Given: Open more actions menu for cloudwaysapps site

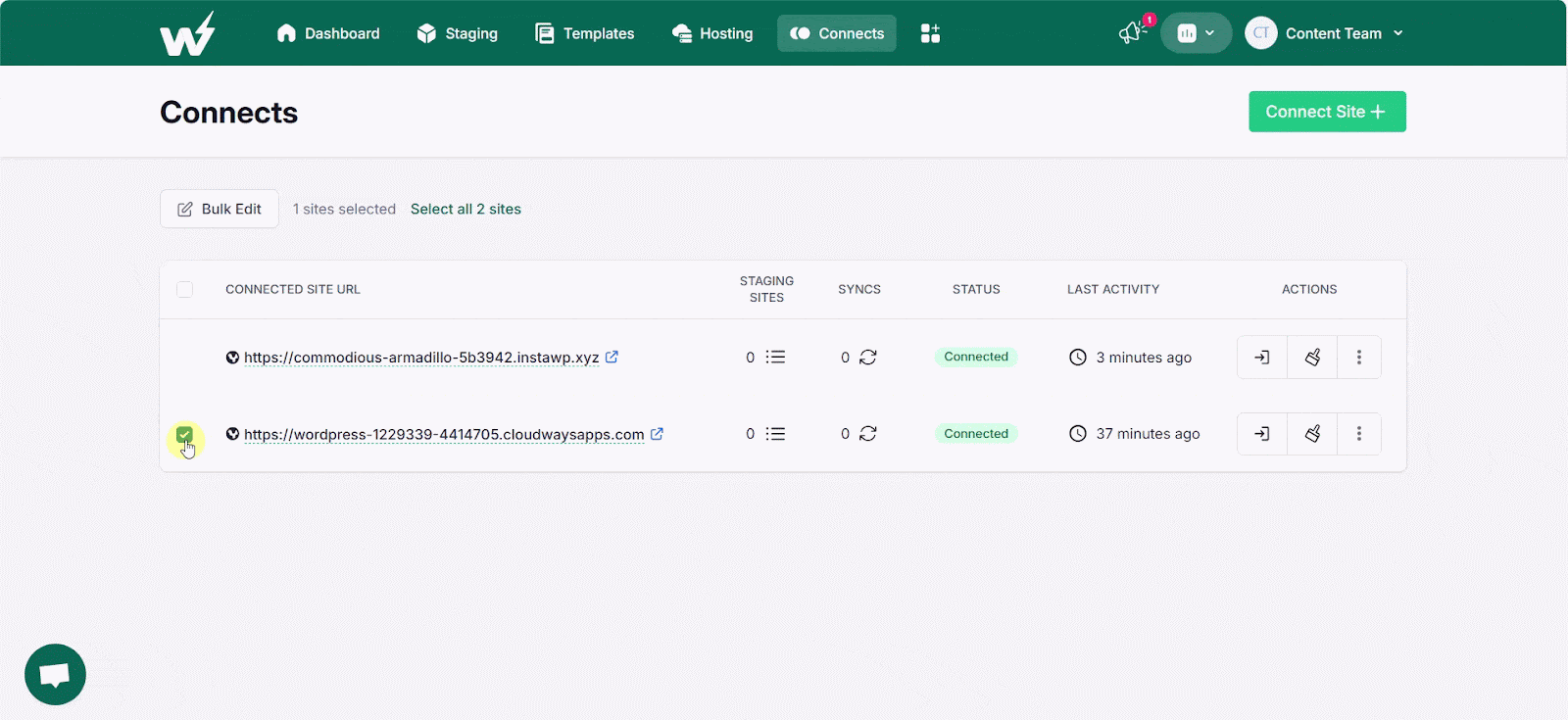Looking at the screenshot, I should (x=1359, y=434).
